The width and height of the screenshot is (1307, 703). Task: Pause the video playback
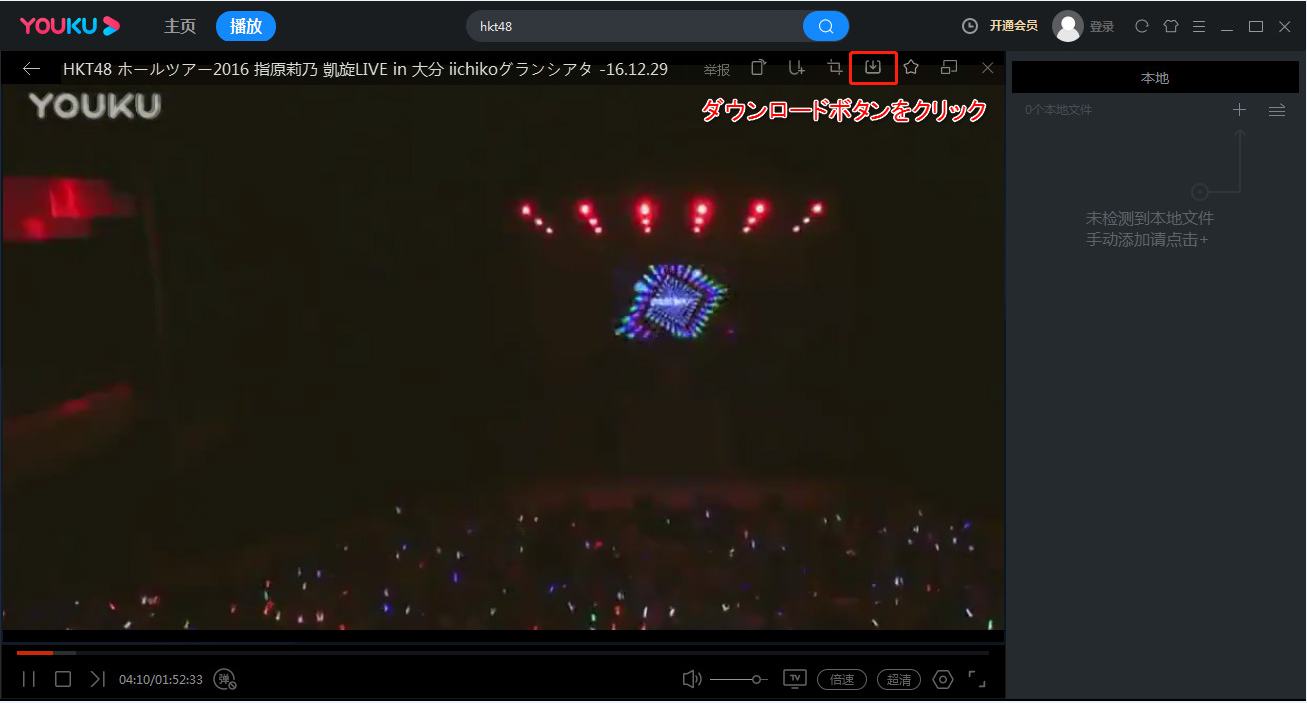[x=29, y=679]
